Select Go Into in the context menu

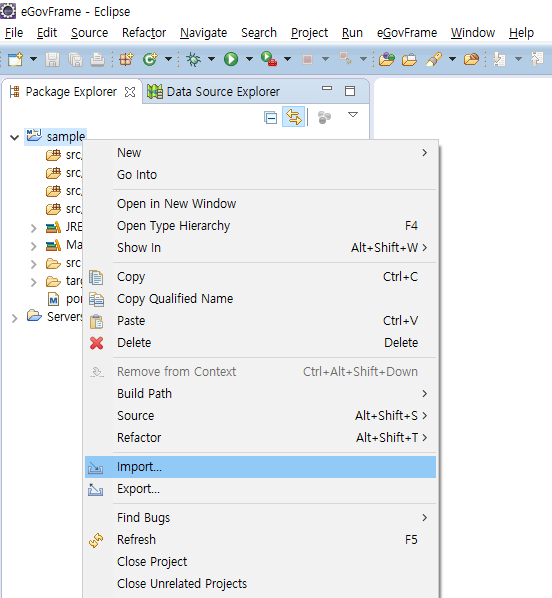coord(261,175)
